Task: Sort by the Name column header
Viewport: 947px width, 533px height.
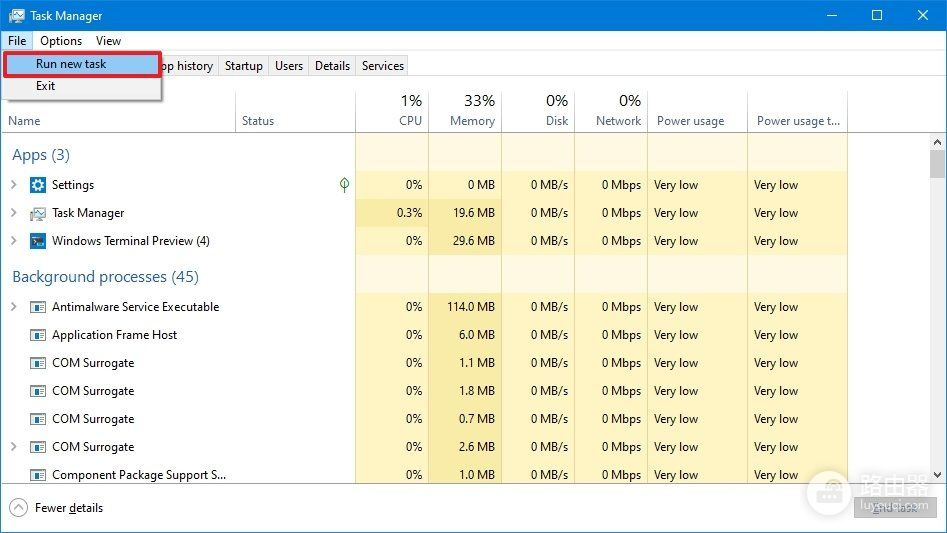Action: click(118, 112)
